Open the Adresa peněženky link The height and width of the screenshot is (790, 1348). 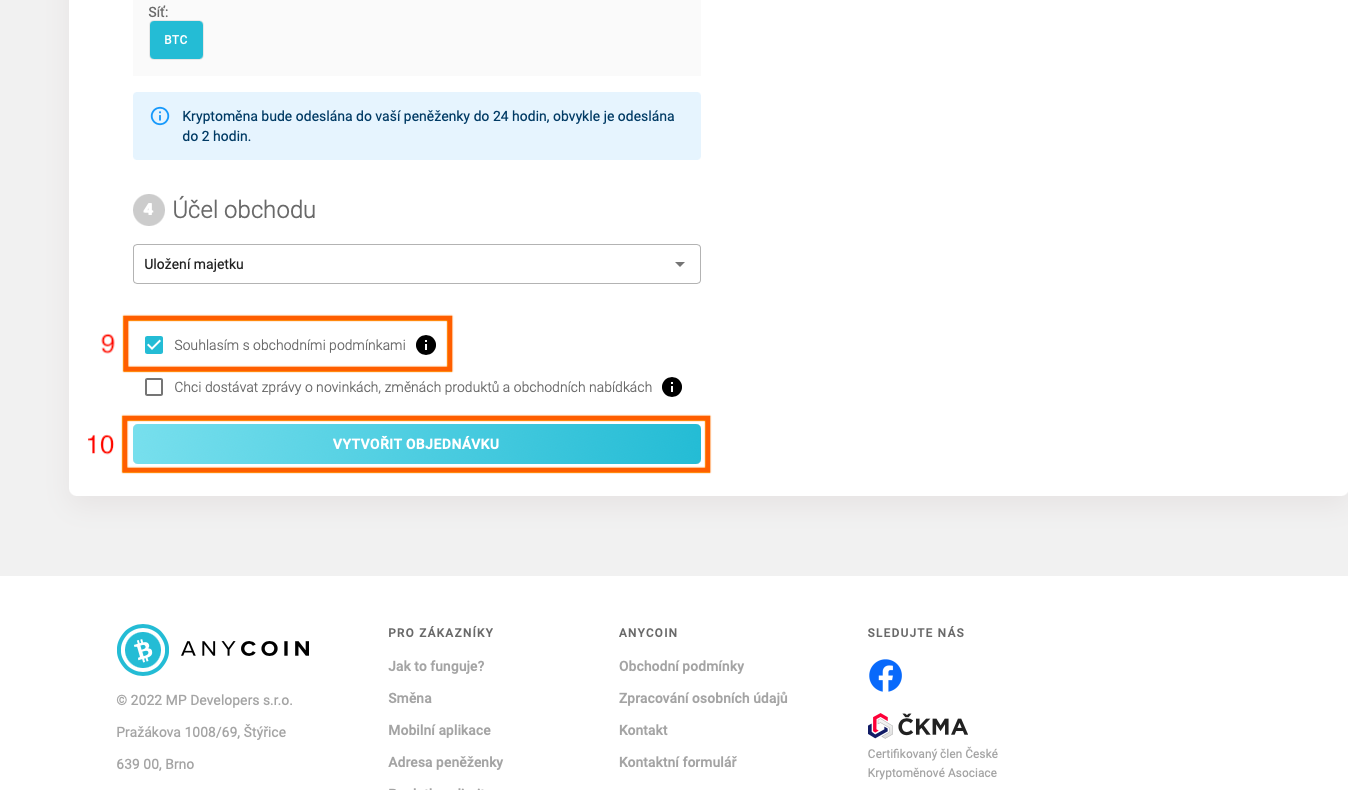(x=445, y=762)
